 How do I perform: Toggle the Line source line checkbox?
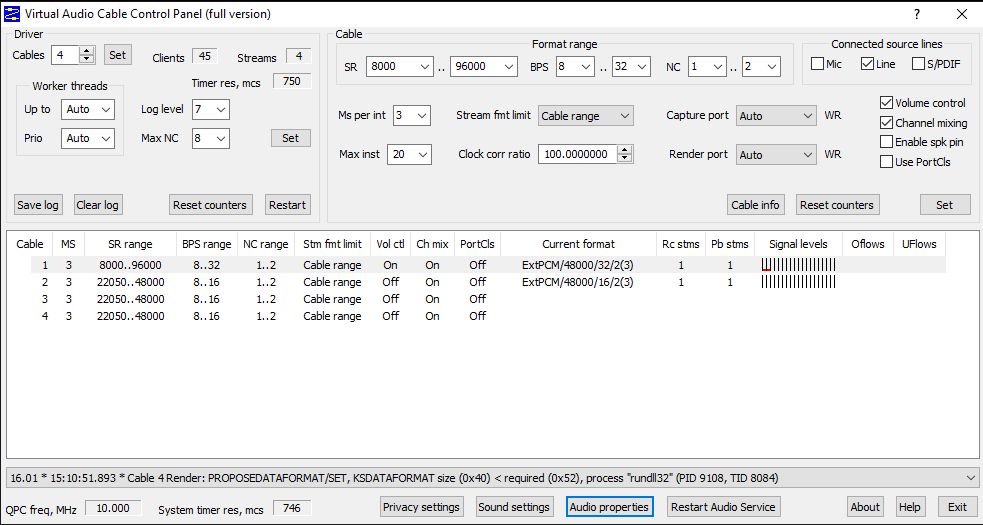pos(867,65)
